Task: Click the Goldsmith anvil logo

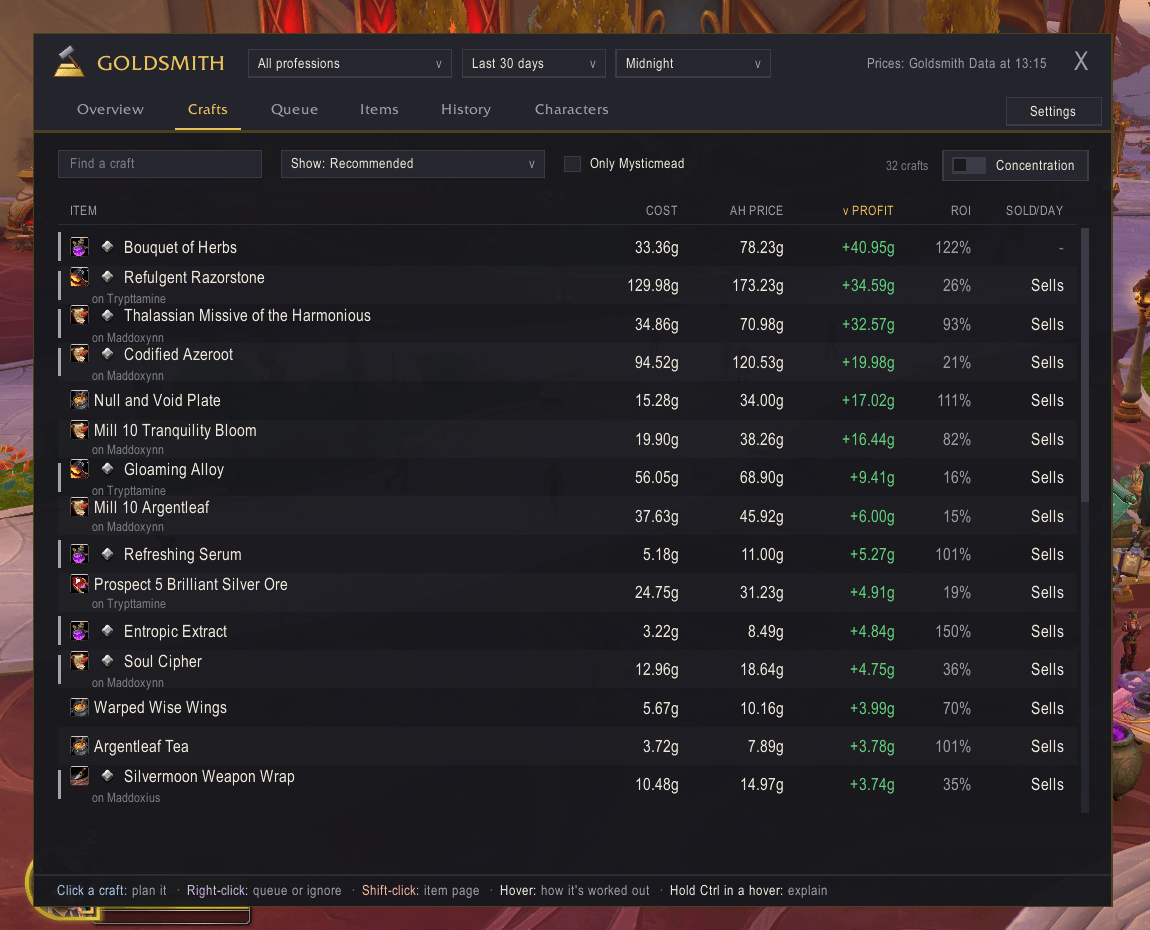Action: pos(69,62)
